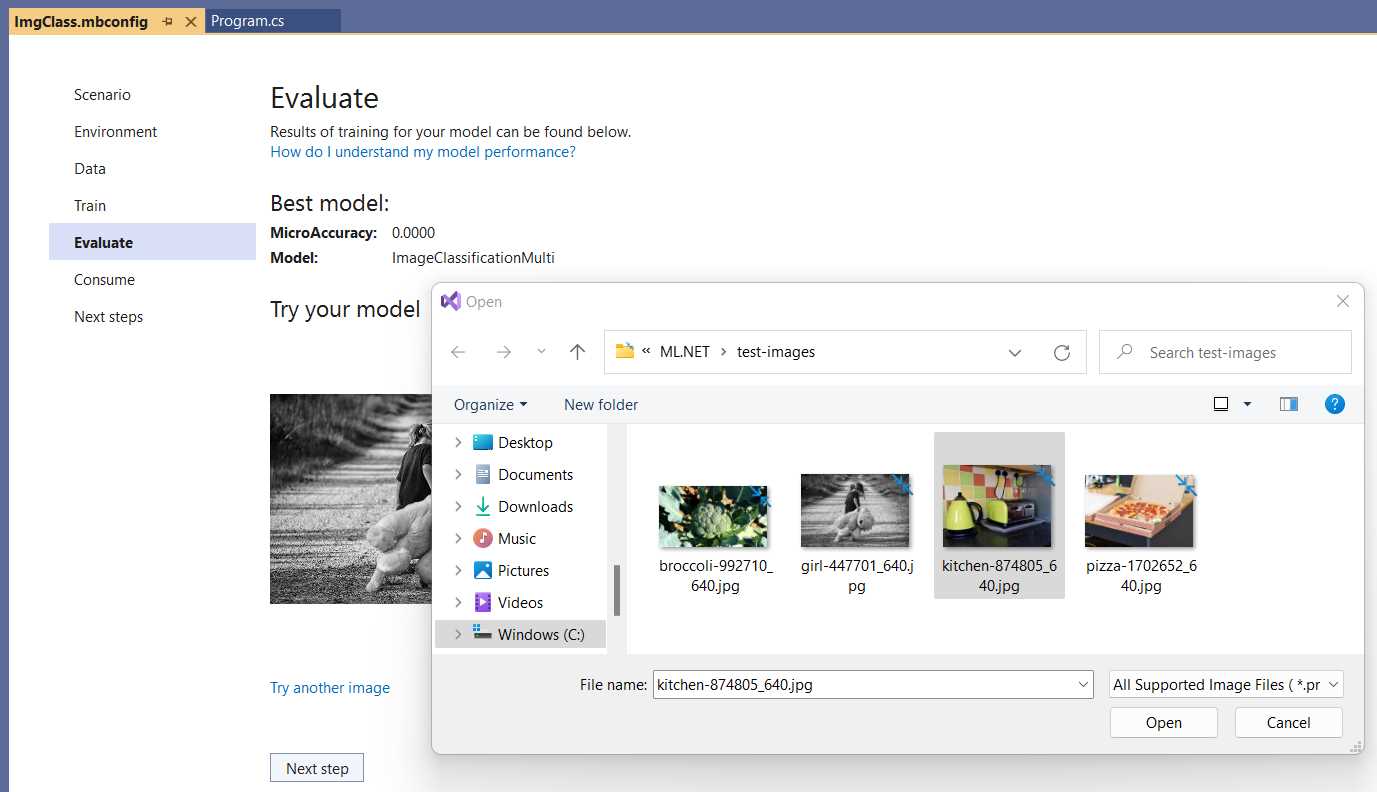Click Open to load kitchen-874805_640.jpg
1377x792 pixels.
point(1163,722)
